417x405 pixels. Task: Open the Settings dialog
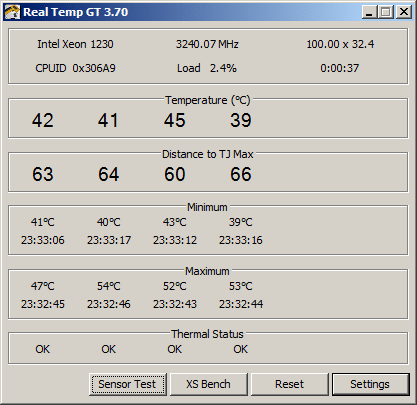pos(370,384)
